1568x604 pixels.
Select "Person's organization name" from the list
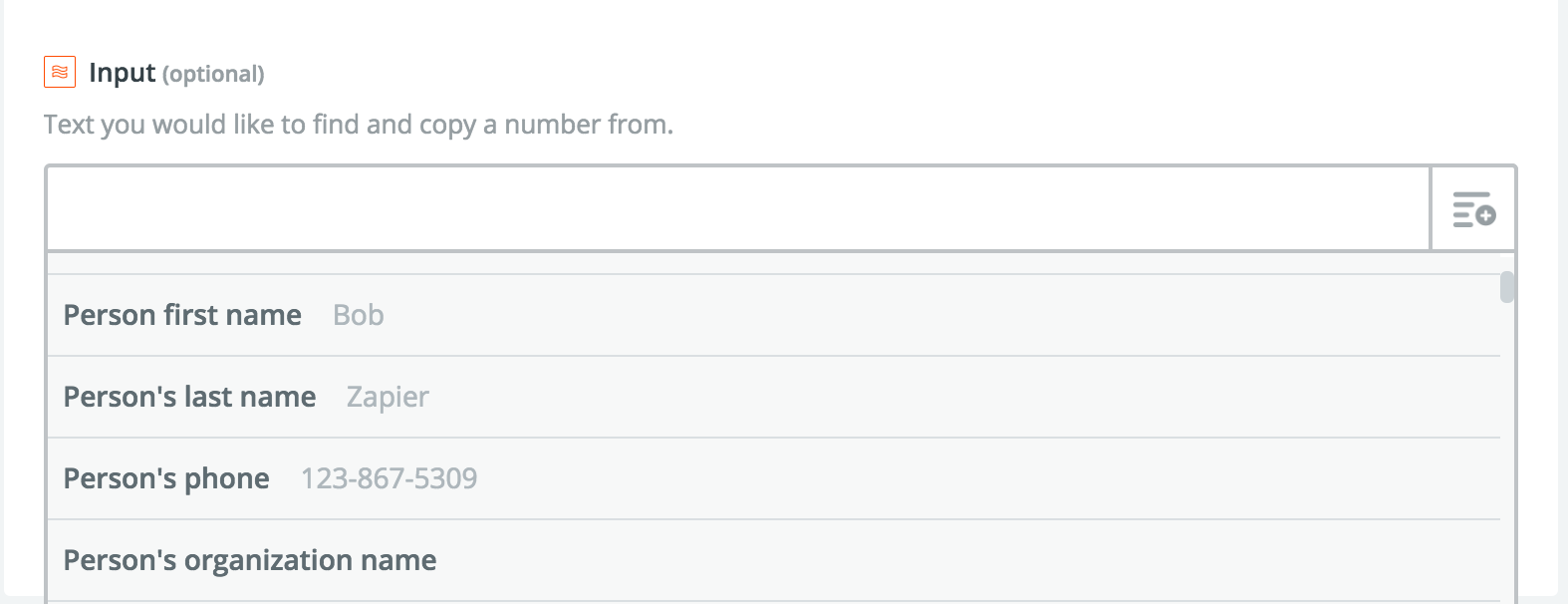pos(774,560)
